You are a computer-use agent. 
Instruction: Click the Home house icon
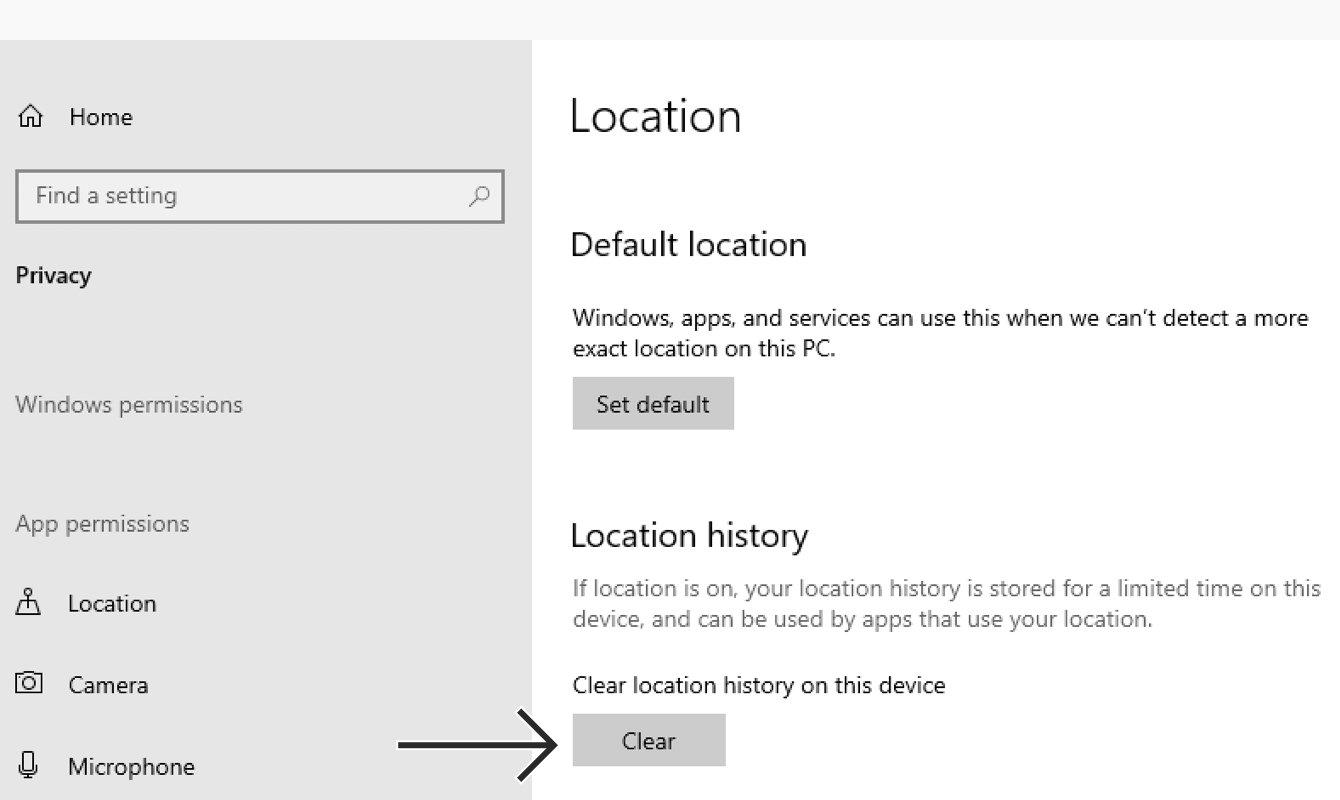click(x=31, y=117)
